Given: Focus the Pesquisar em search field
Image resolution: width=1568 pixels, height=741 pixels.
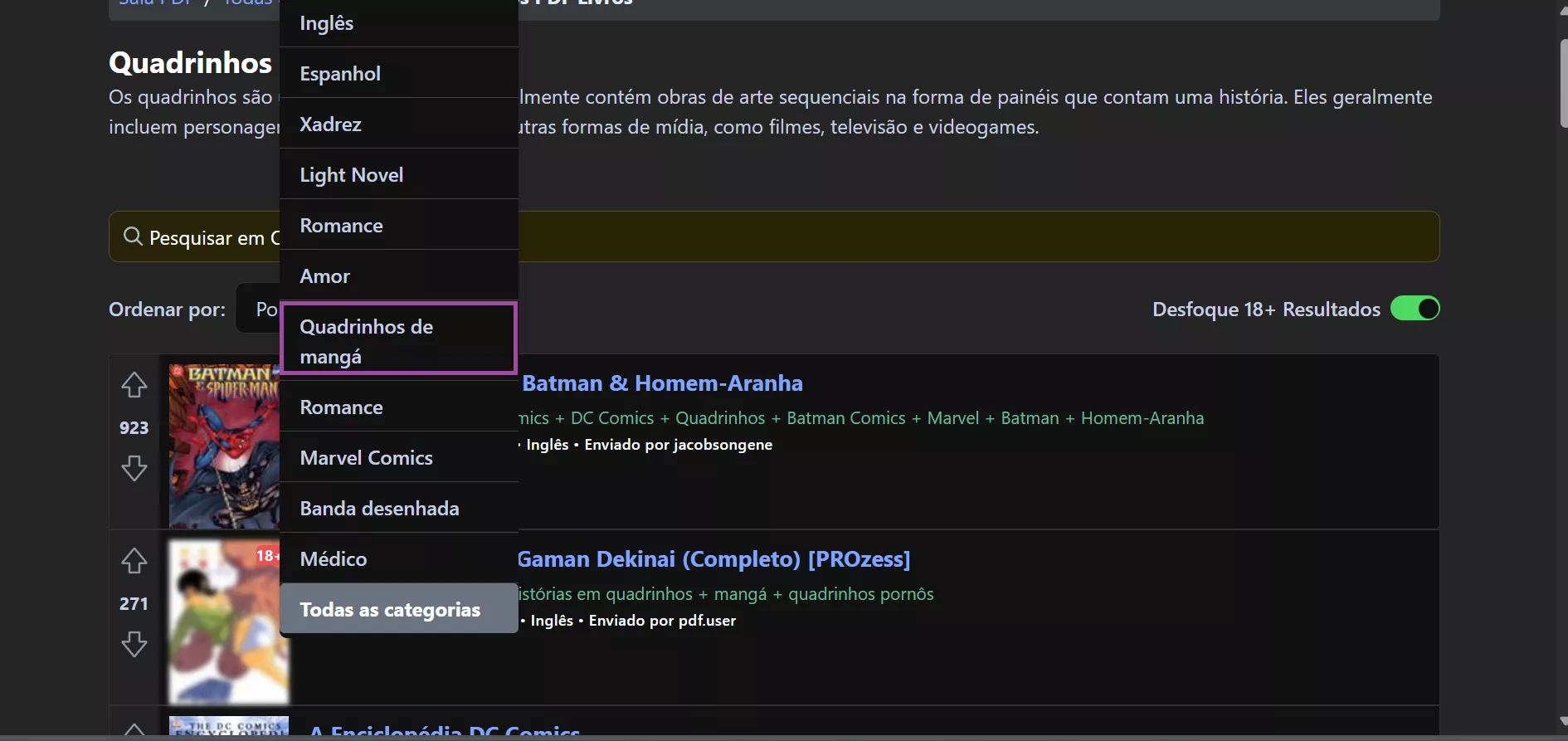Looking at the screenshot, I should coord(774,236).
